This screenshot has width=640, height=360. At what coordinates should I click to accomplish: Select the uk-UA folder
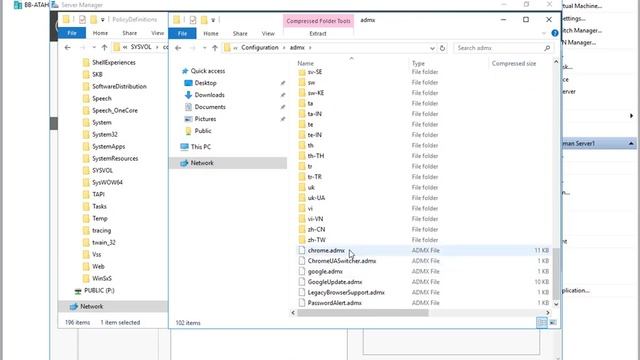(316, 198)
